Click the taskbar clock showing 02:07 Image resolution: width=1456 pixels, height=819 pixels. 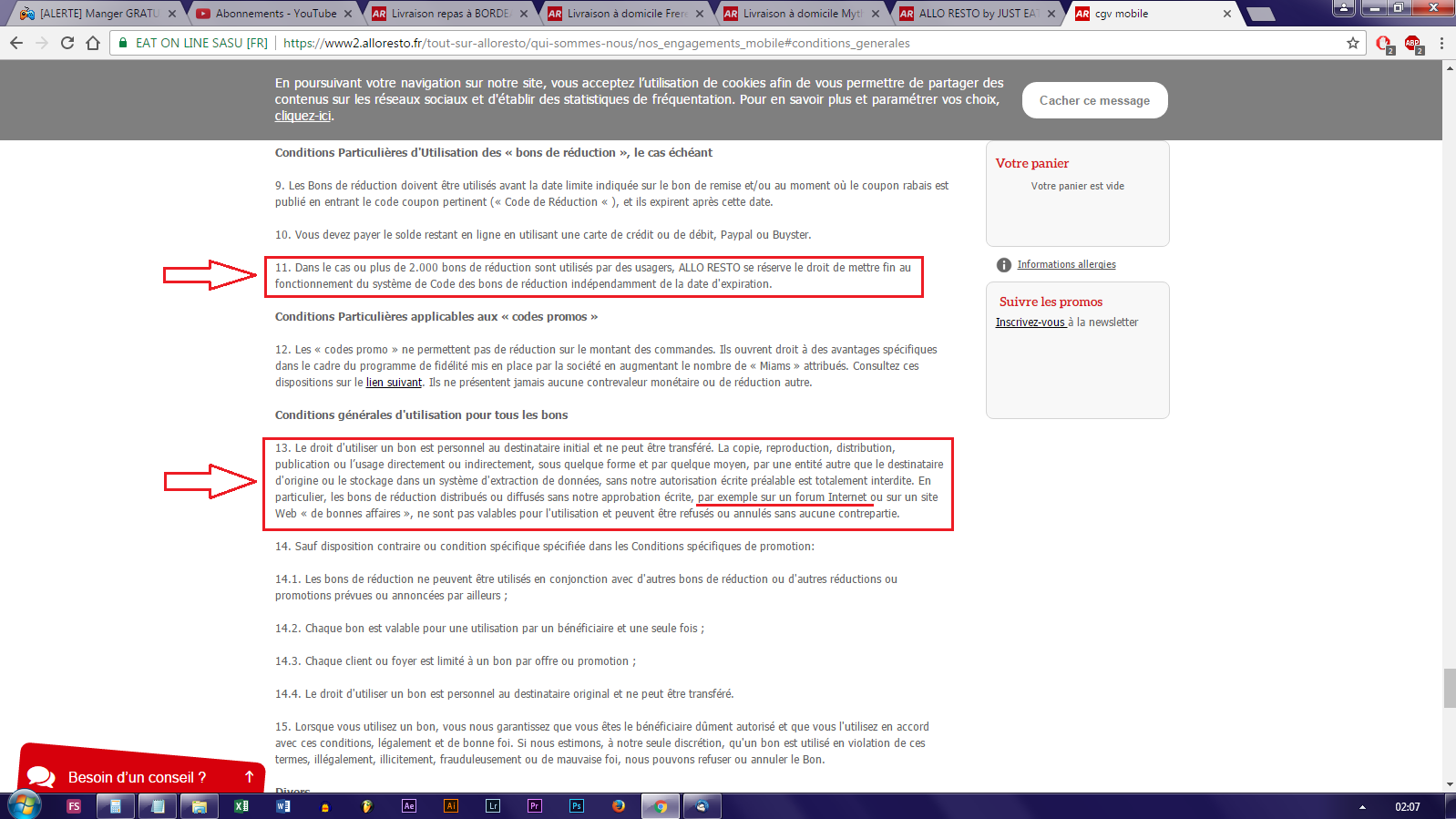(x=1407, y=807)
